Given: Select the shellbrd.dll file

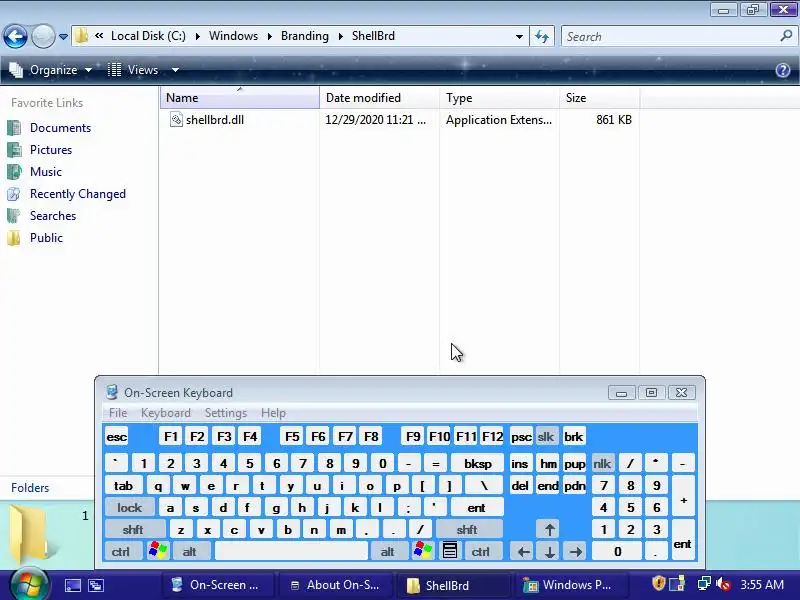Looking at the screenshot, I should tap(214, 120).
